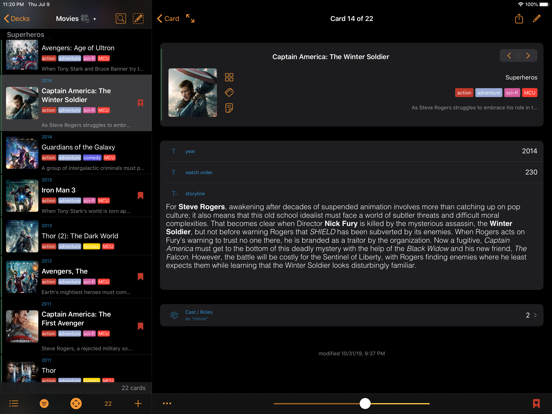Tap the Wi-Fi icon in status bar
This screenshot has width=552, height=414.
(520, 4)
